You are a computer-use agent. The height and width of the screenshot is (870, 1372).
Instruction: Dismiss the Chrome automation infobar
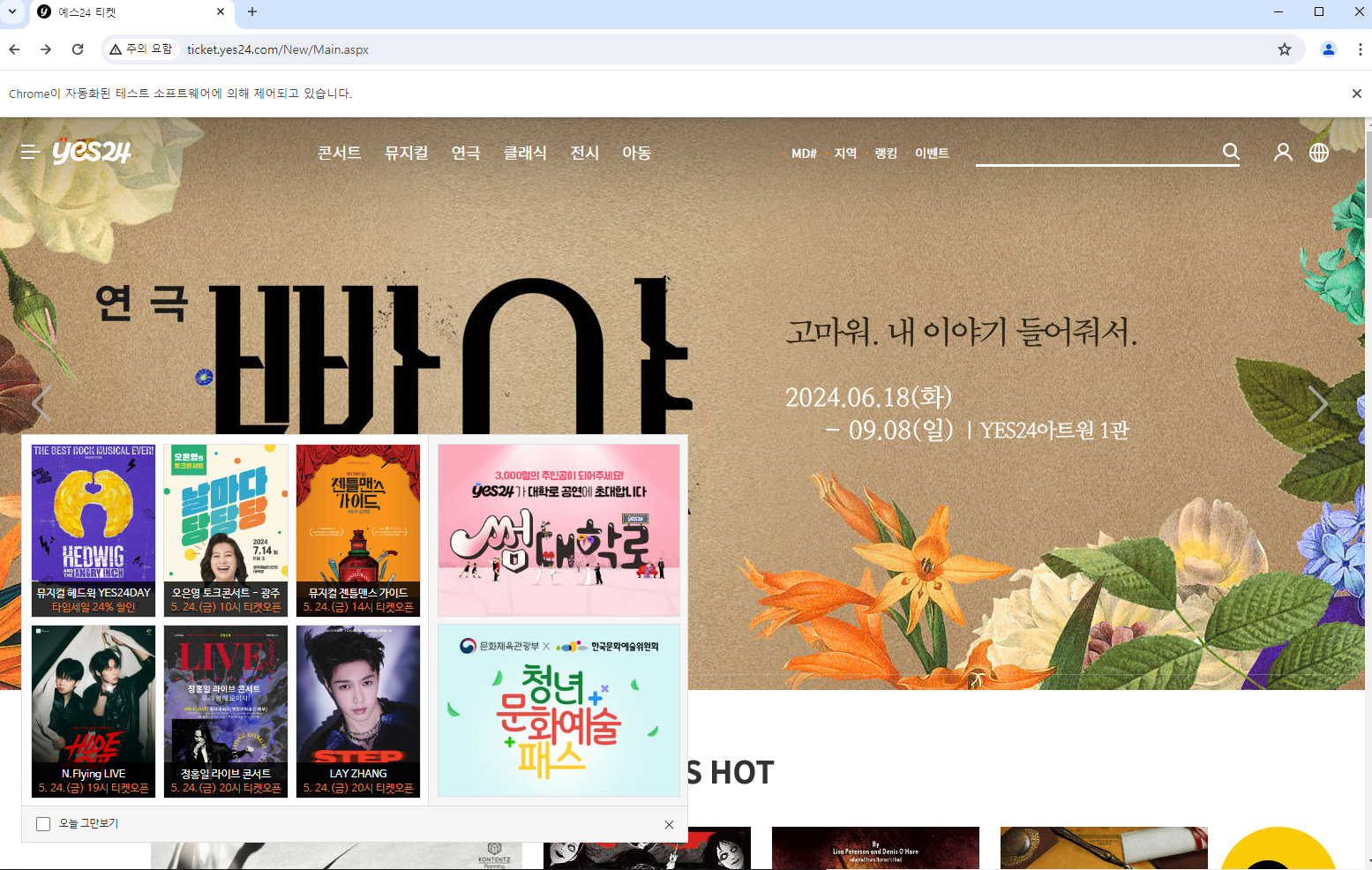[x=1357, y=94]
